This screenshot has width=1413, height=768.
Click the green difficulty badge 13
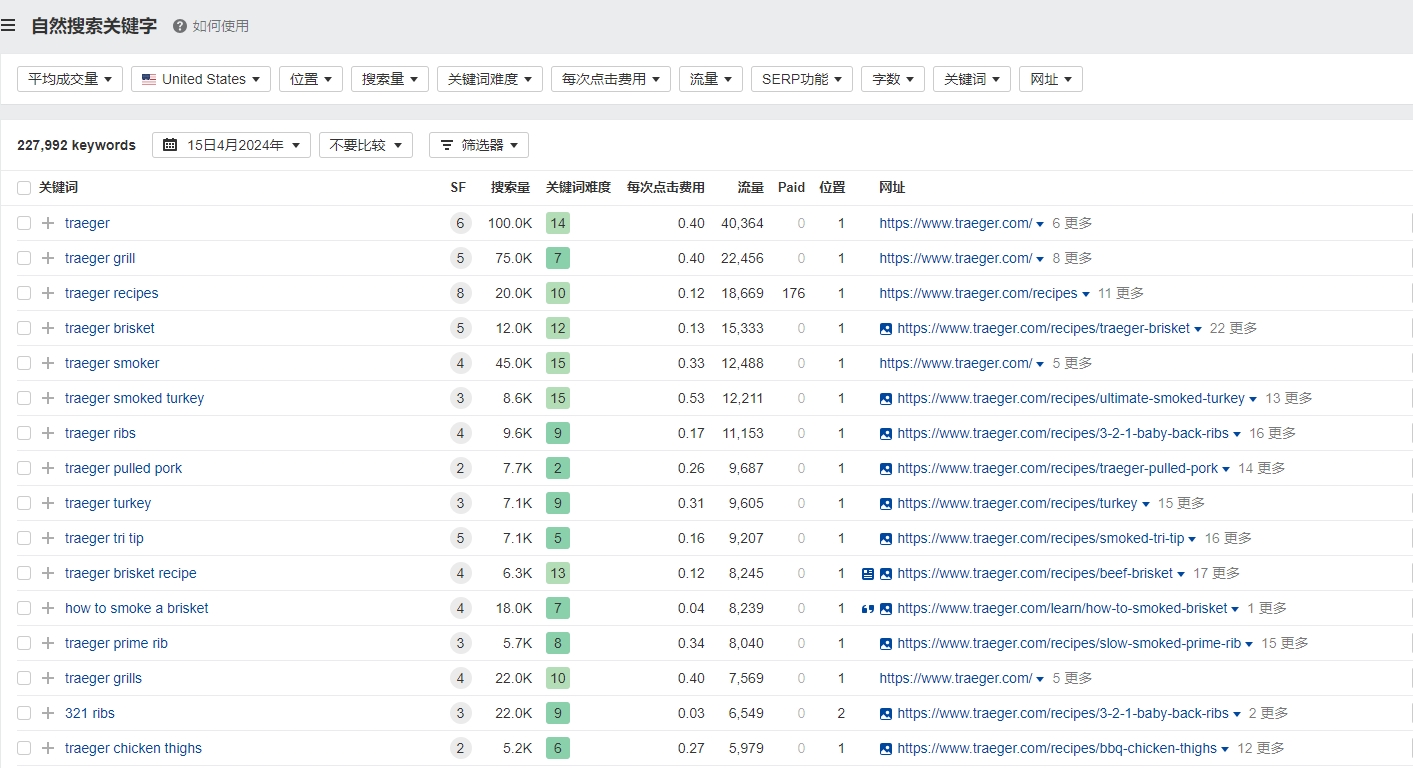tap(558, 573)
